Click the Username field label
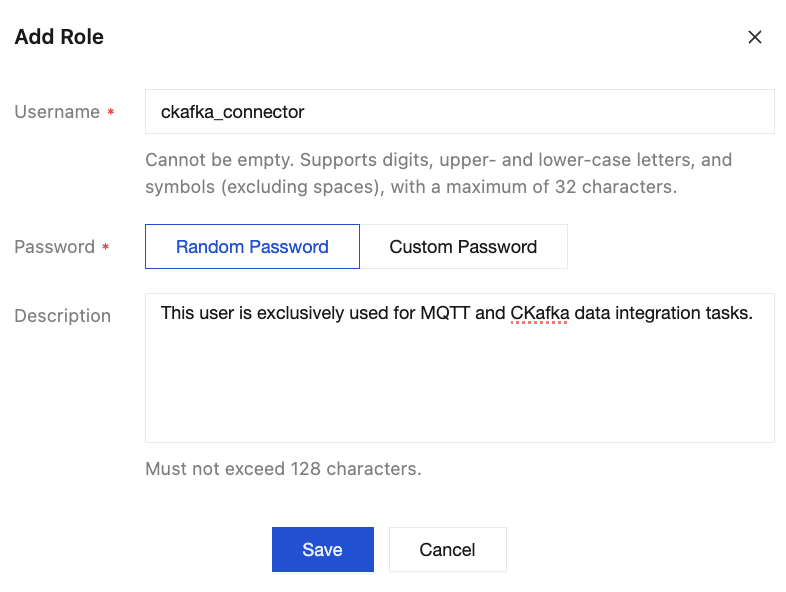This screenshot has height=592, width=786. click(x=57, y=112)
